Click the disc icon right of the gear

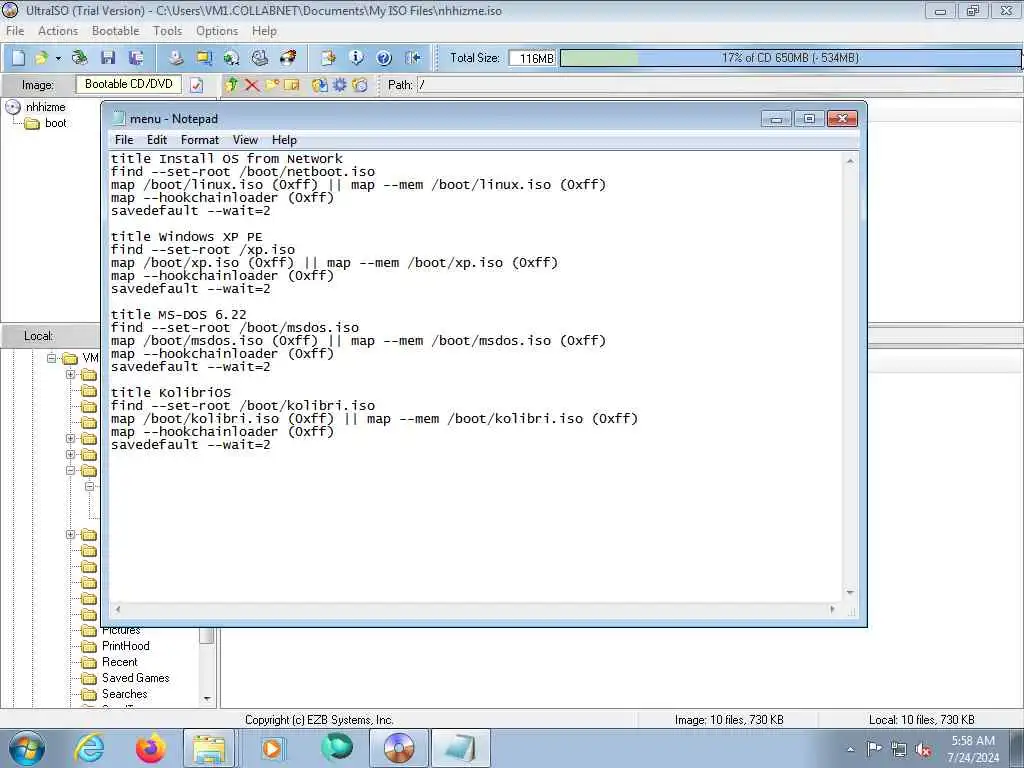tap(360, 85)
